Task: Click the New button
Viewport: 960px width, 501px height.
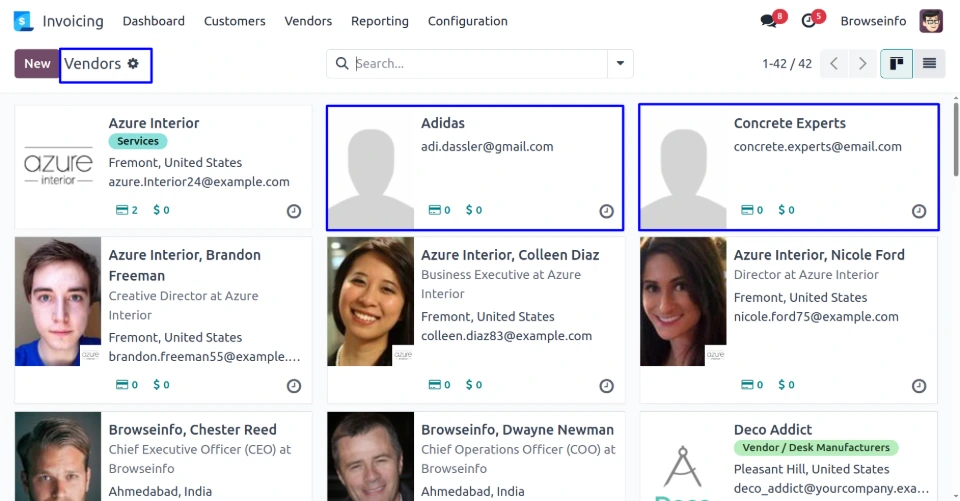Action: pyautogui.click(x=37, y=64)
